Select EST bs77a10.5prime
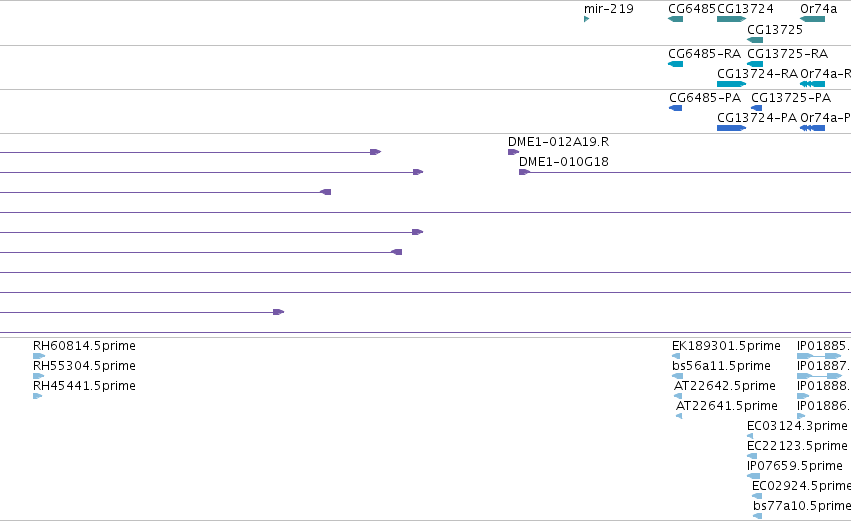 tap(758, 516)
